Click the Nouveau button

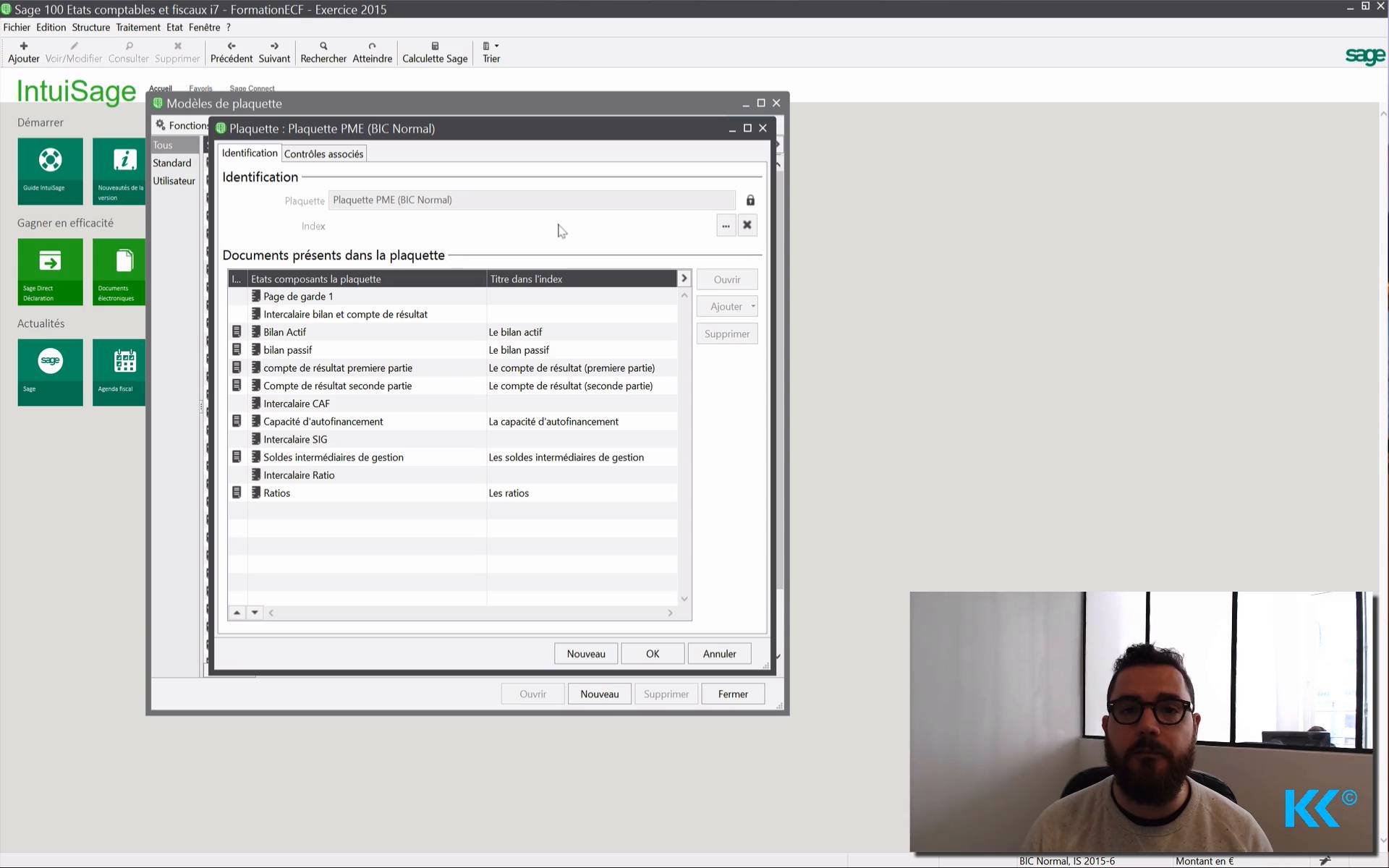click(585, 653)
